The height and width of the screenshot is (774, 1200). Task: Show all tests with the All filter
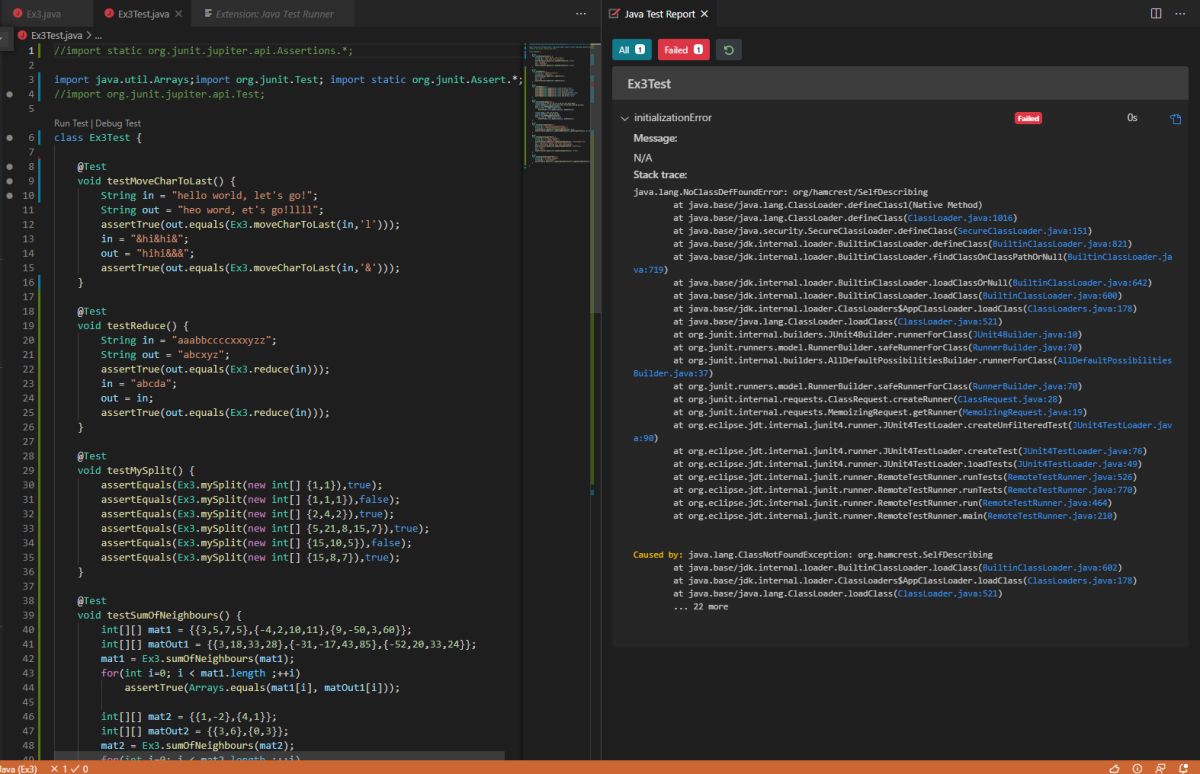pos(631,49)
